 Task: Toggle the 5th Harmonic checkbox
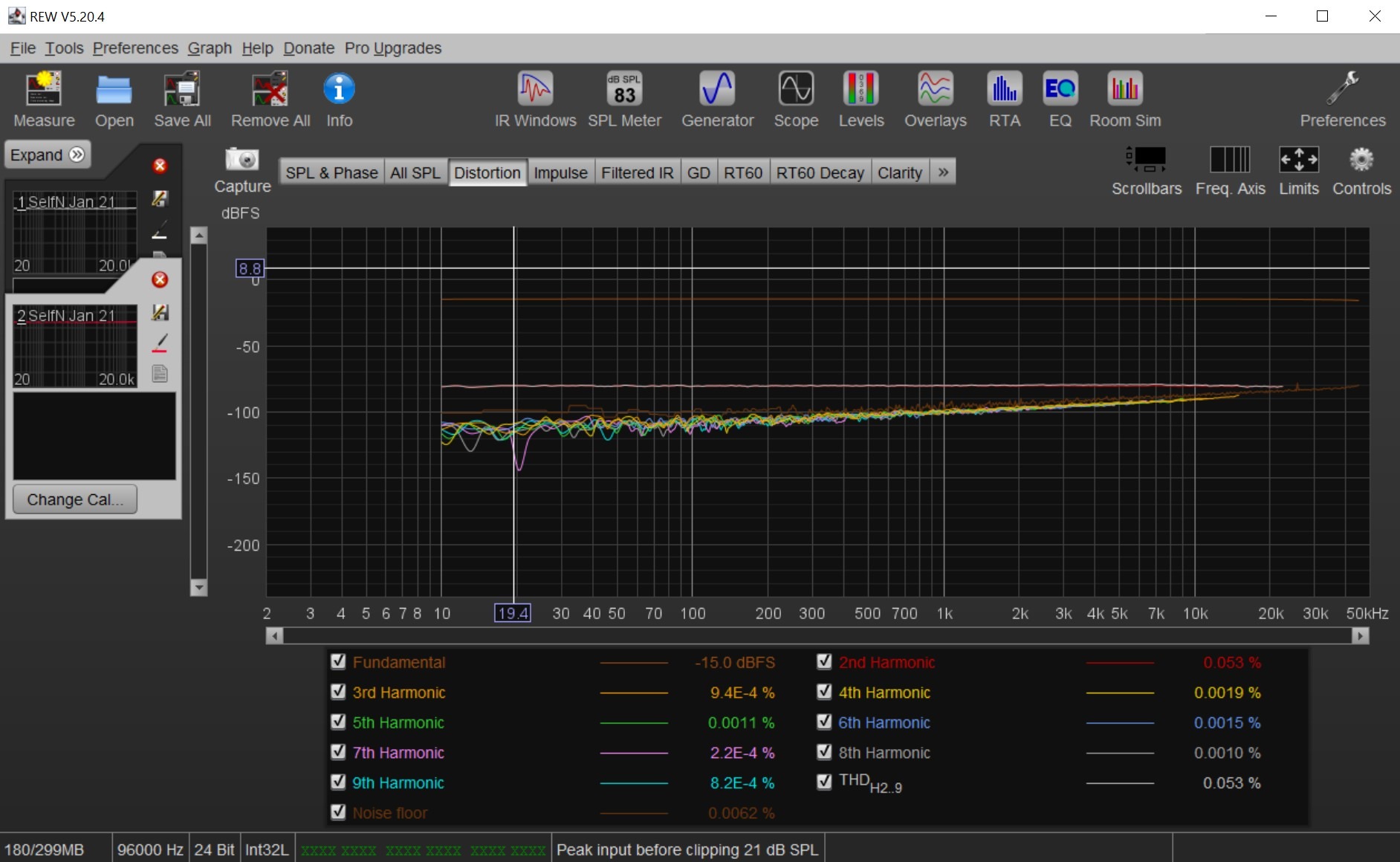(x=338, y=722)
